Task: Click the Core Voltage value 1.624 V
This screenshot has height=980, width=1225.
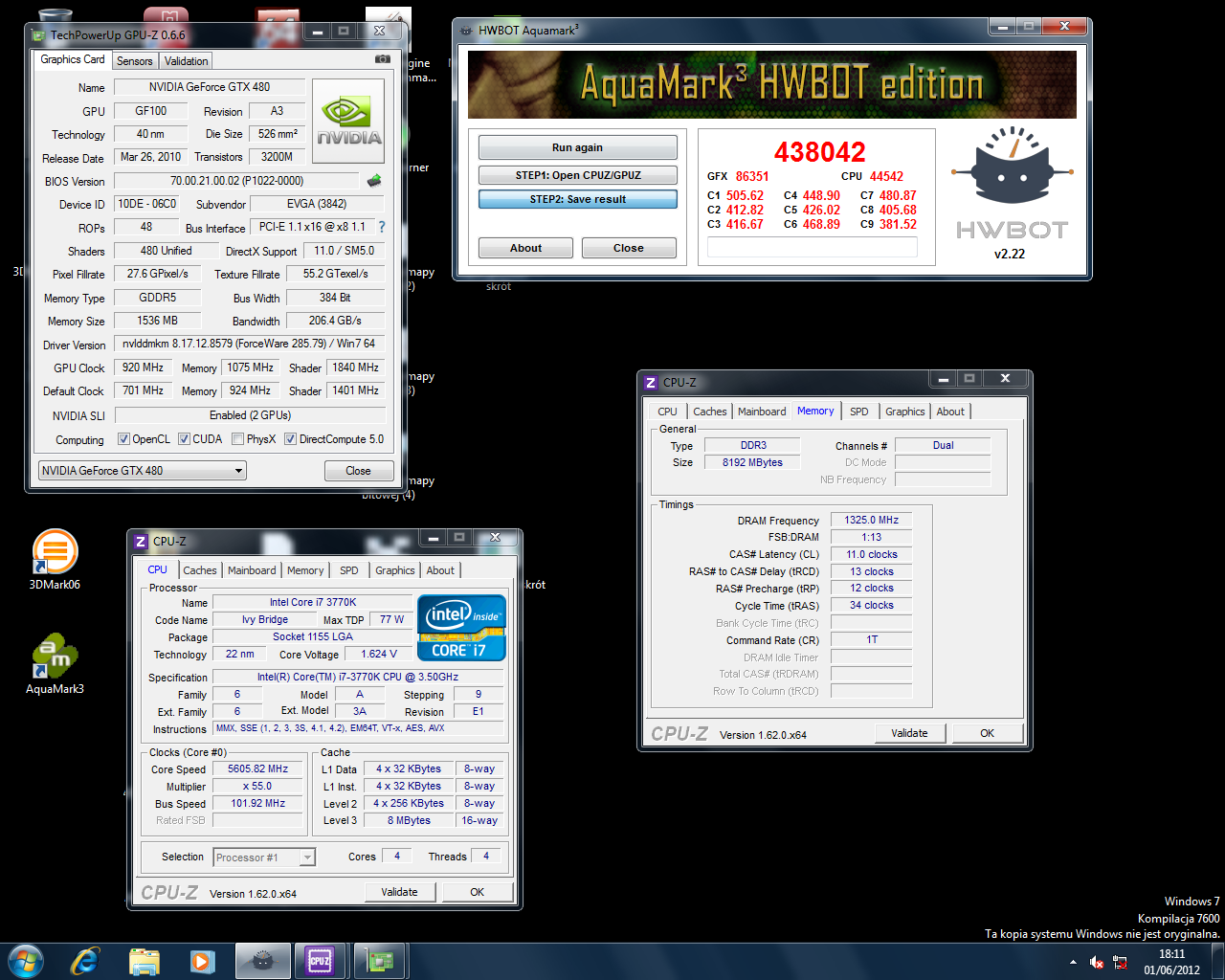Action: tap(379, 655)
